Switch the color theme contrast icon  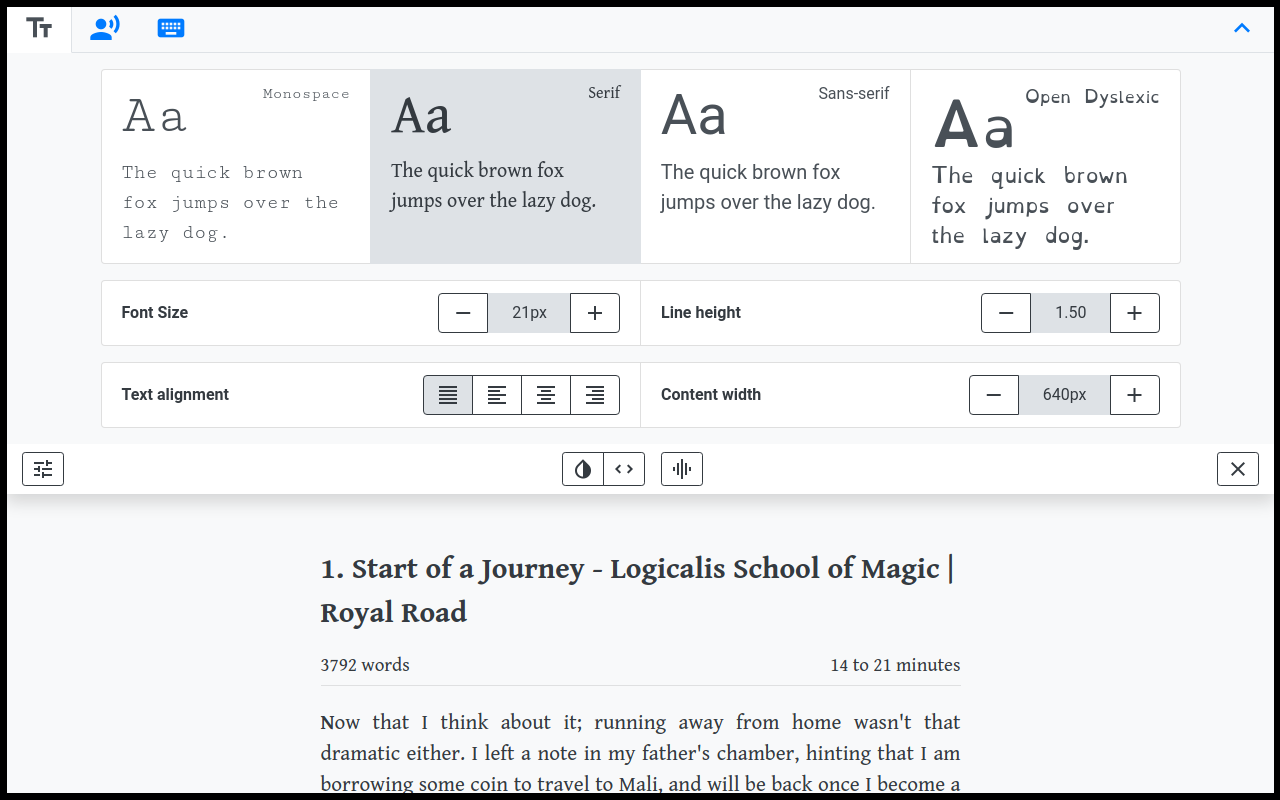(583, 469)
